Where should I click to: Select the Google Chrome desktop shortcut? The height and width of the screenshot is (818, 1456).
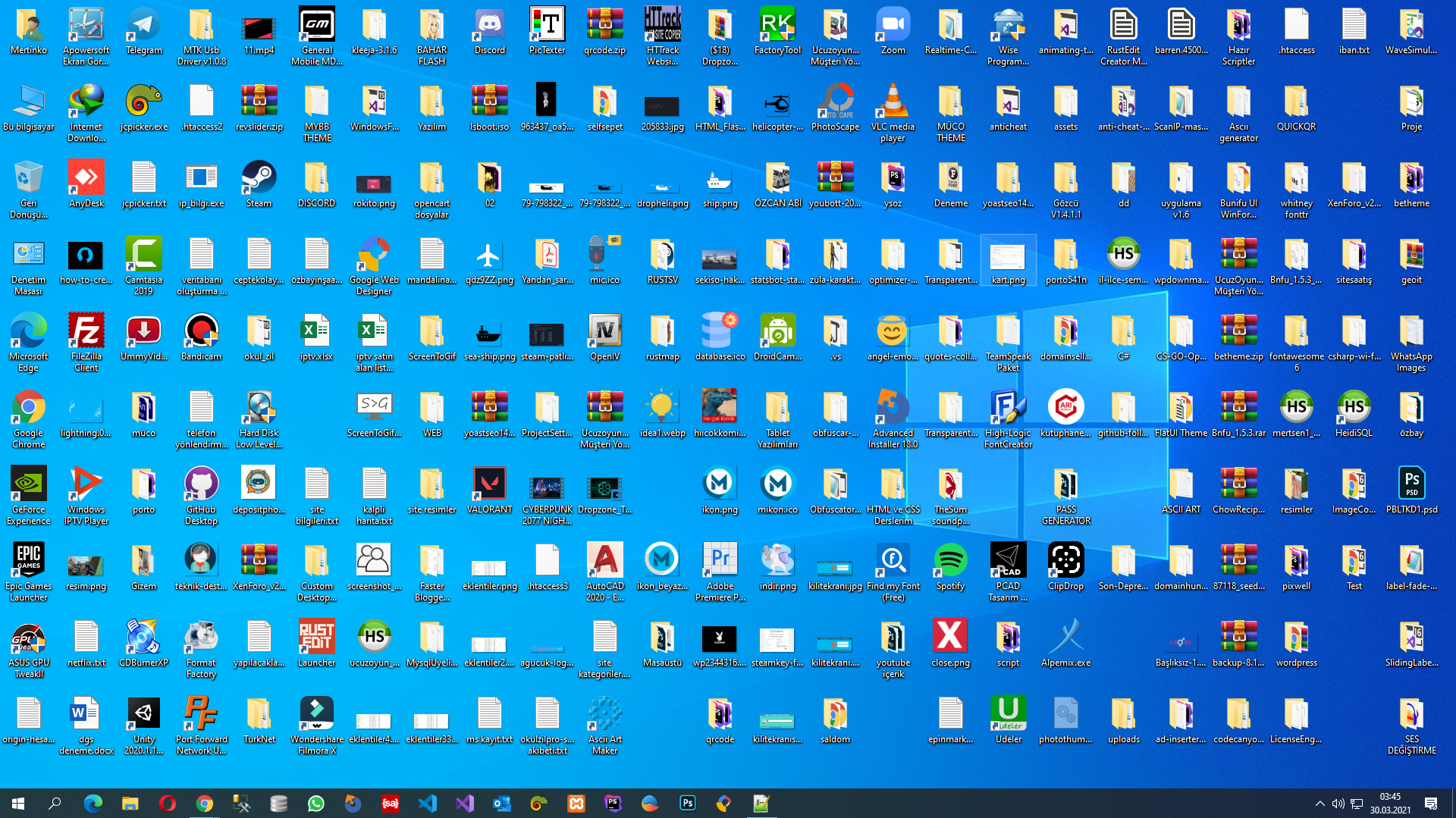[29, 420]
